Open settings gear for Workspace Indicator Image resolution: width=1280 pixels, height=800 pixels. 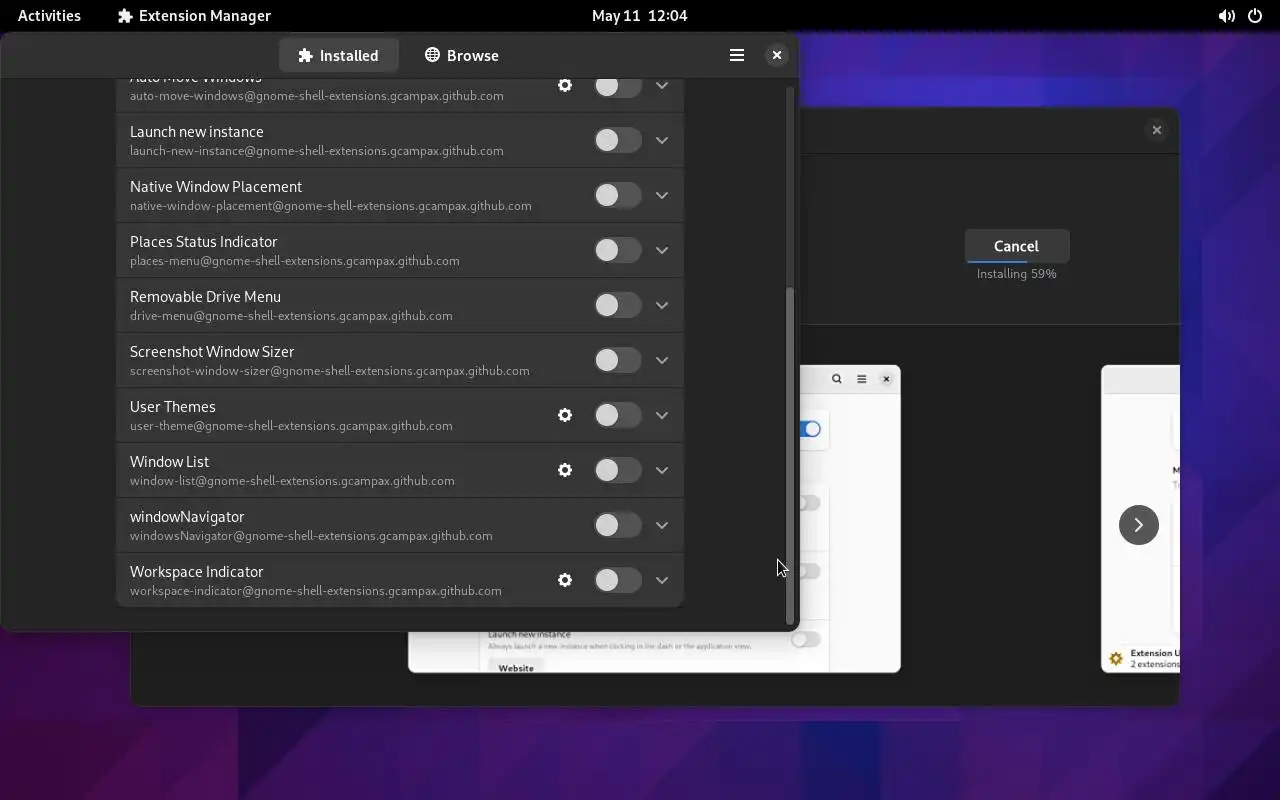(x=565, y=580)
